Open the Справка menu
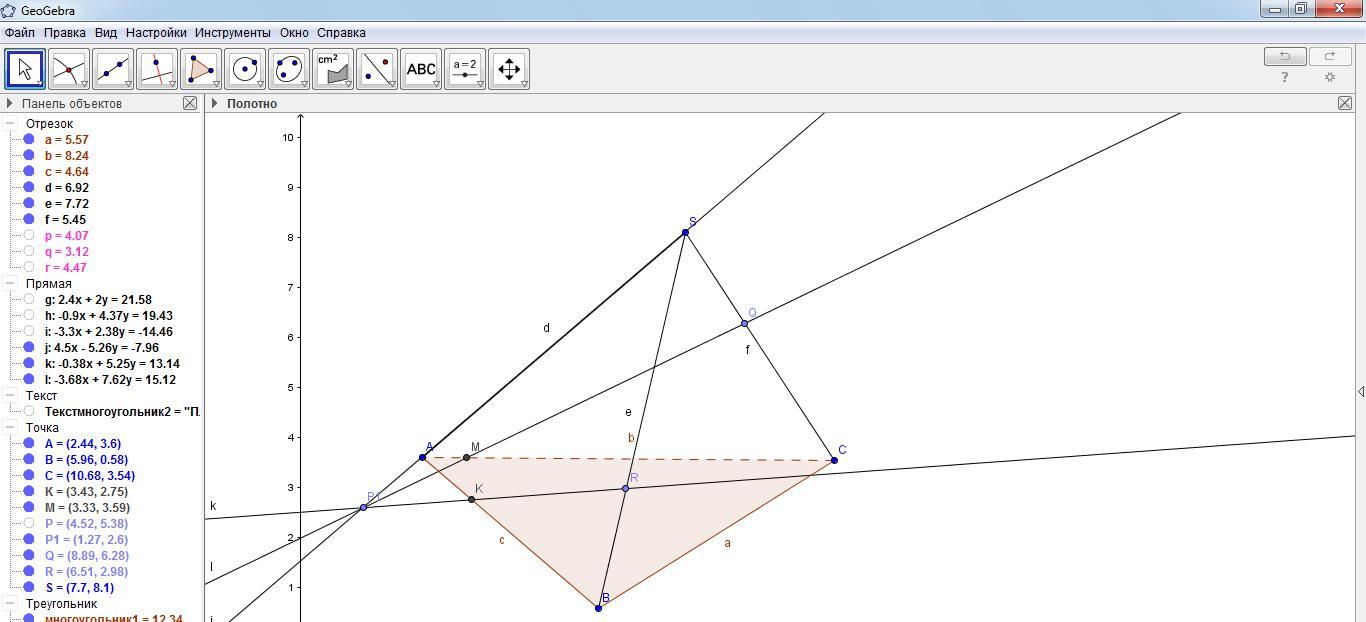1366x622 pixels. pos(341,33)
